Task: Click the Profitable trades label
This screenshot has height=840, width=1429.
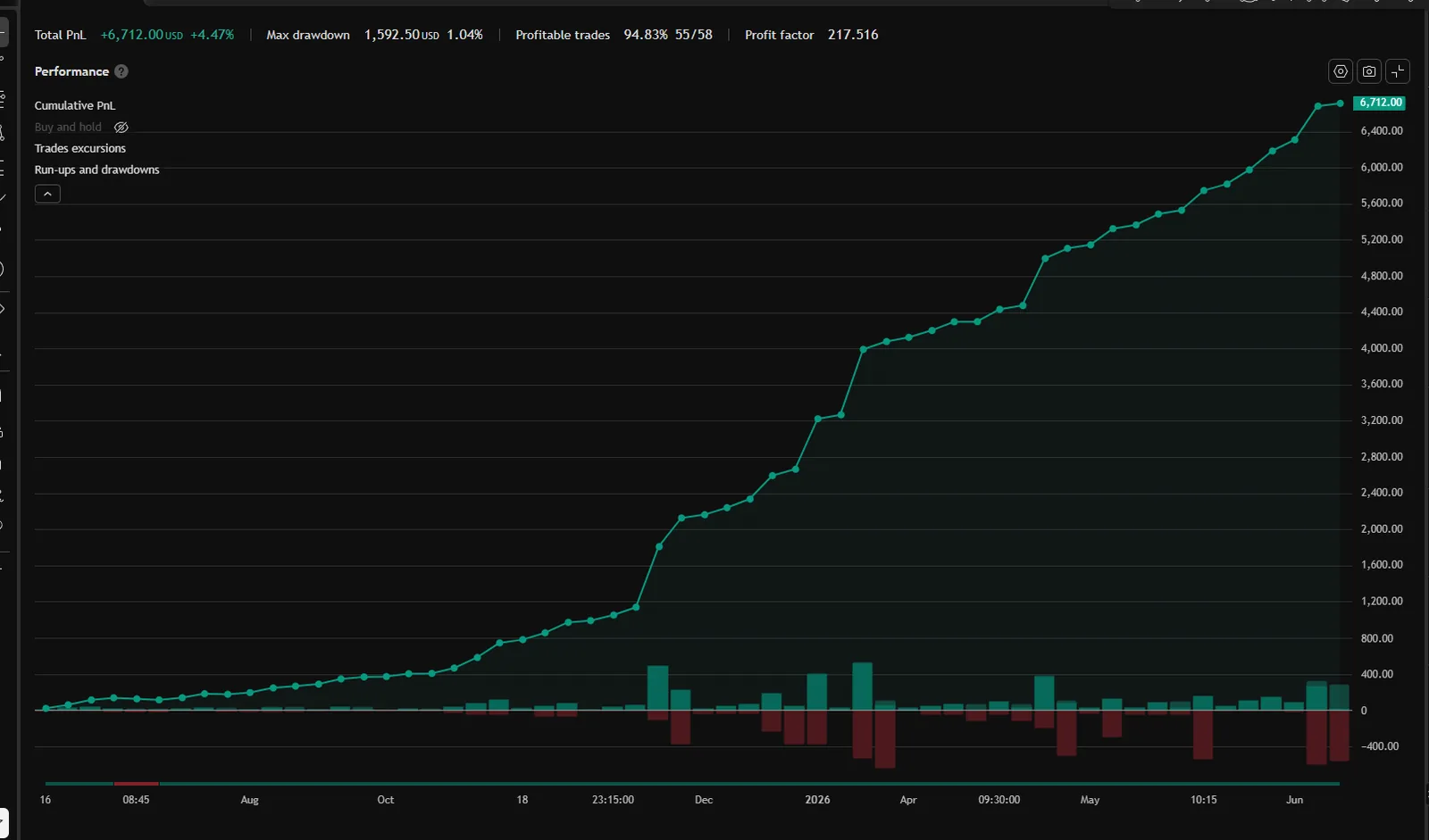Action: [563, 35]
